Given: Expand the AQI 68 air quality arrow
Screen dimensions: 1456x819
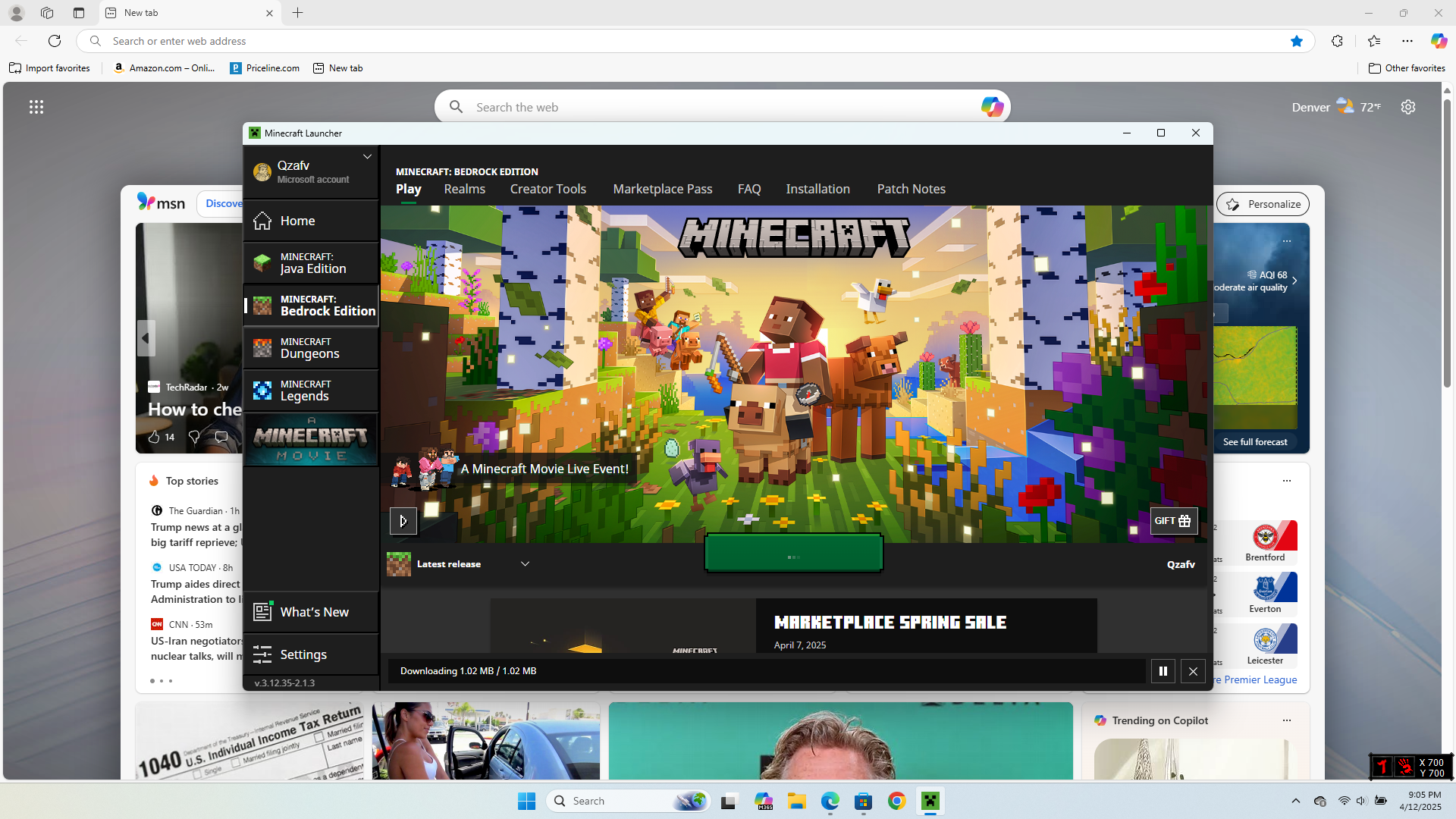Looking at the screenshot, I should point(1294,281).
